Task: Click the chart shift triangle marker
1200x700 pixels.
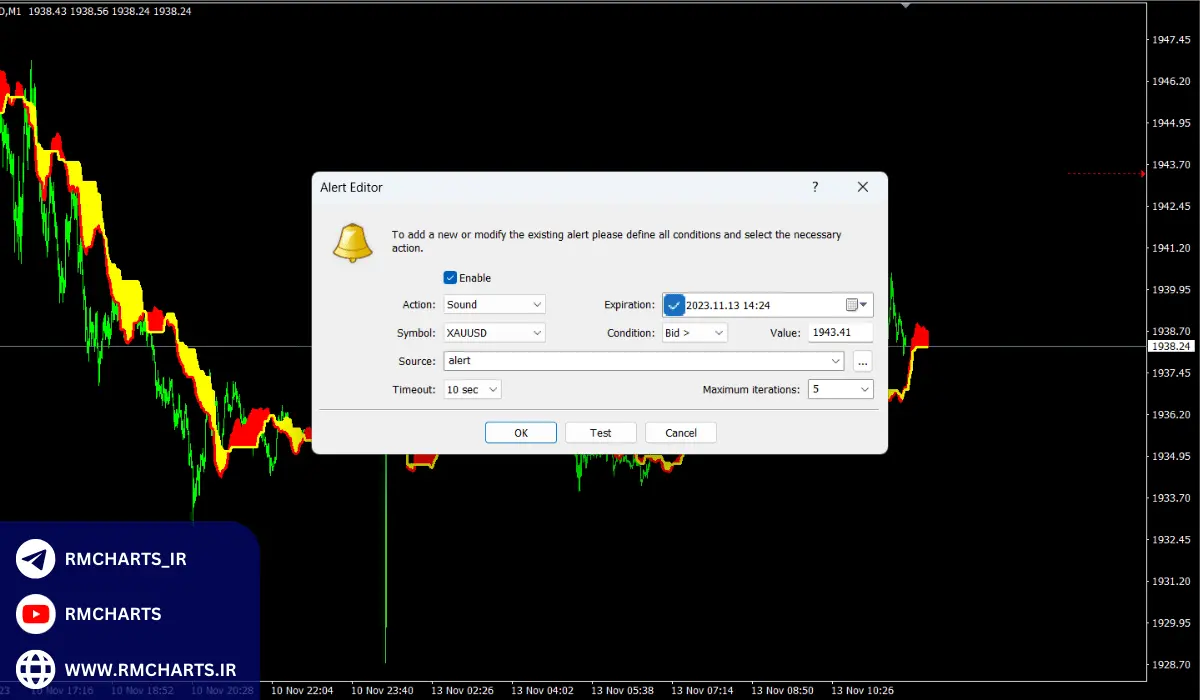Action: click(906, 5)
